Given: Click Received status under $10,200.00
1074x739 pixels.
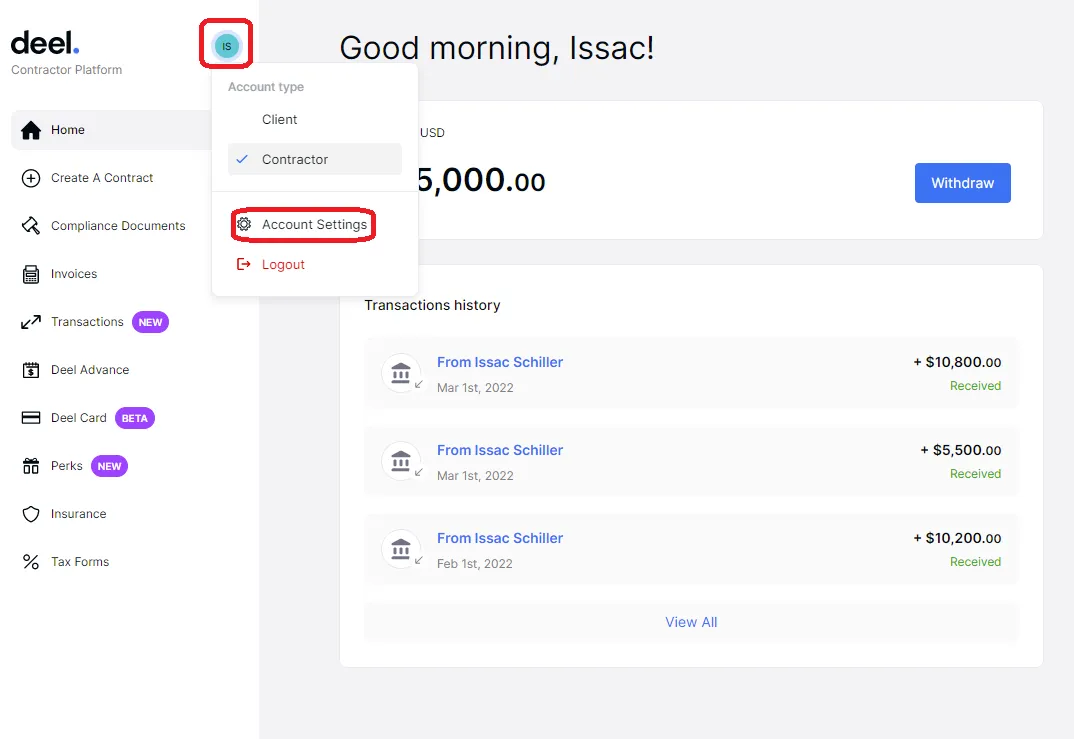Looking at the screenshot, I should (975, 562).
